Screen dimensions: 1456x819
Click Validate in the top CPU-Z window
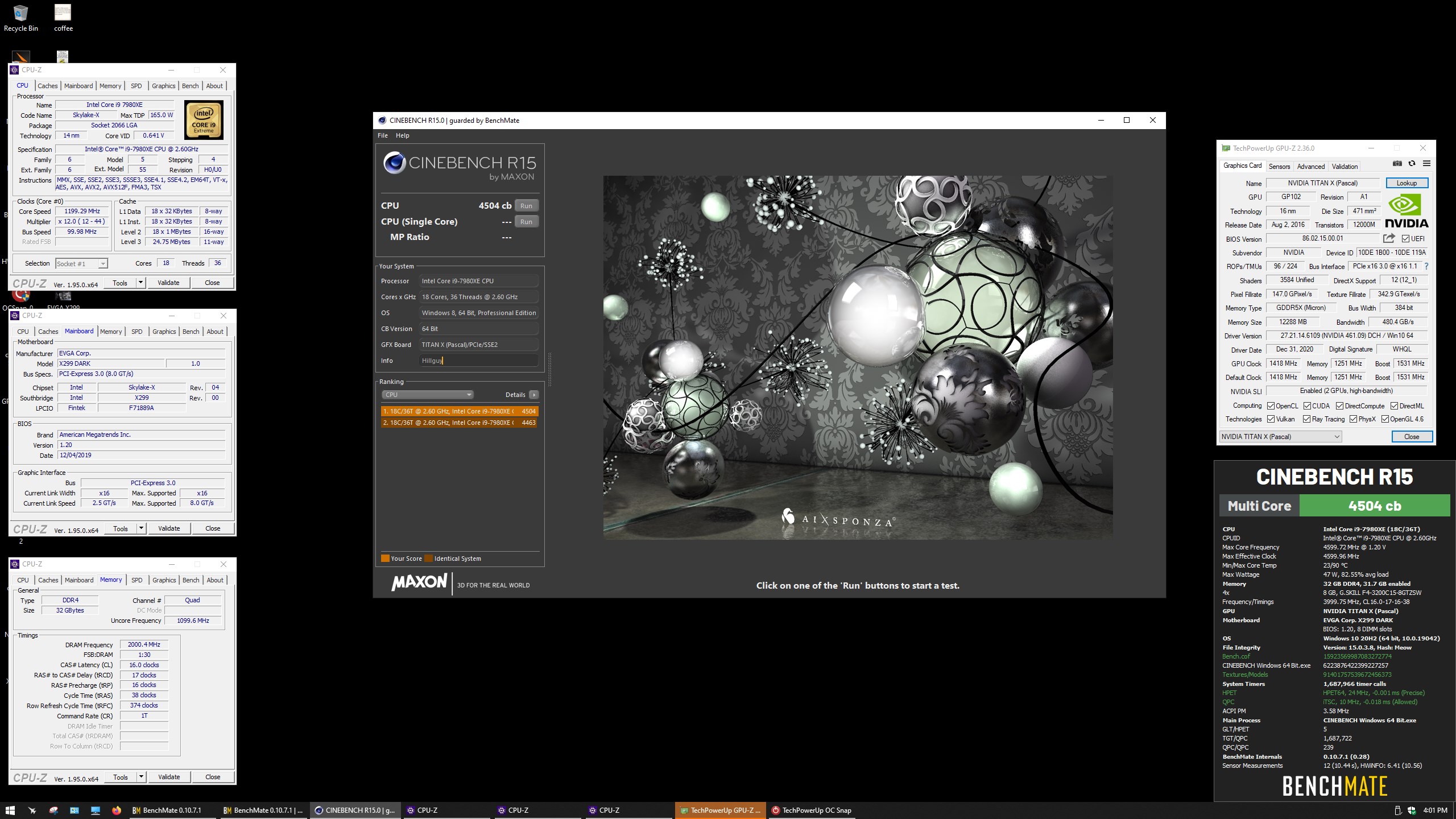point(168,283)
